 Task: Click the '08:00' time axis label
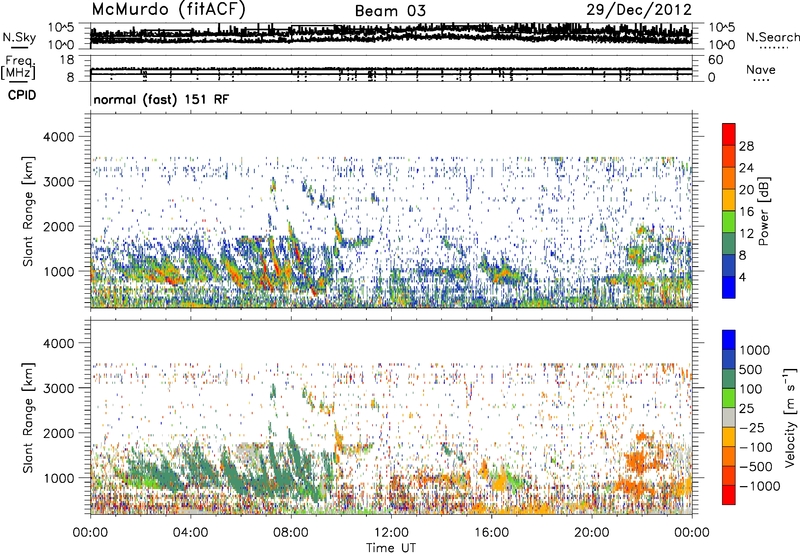(x=291, y=533)
